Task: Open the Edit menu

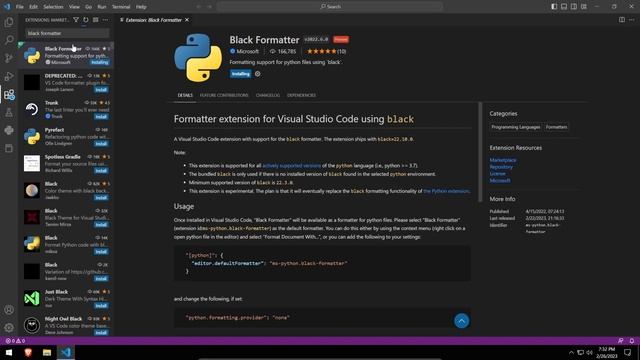Action: [33, 7]
